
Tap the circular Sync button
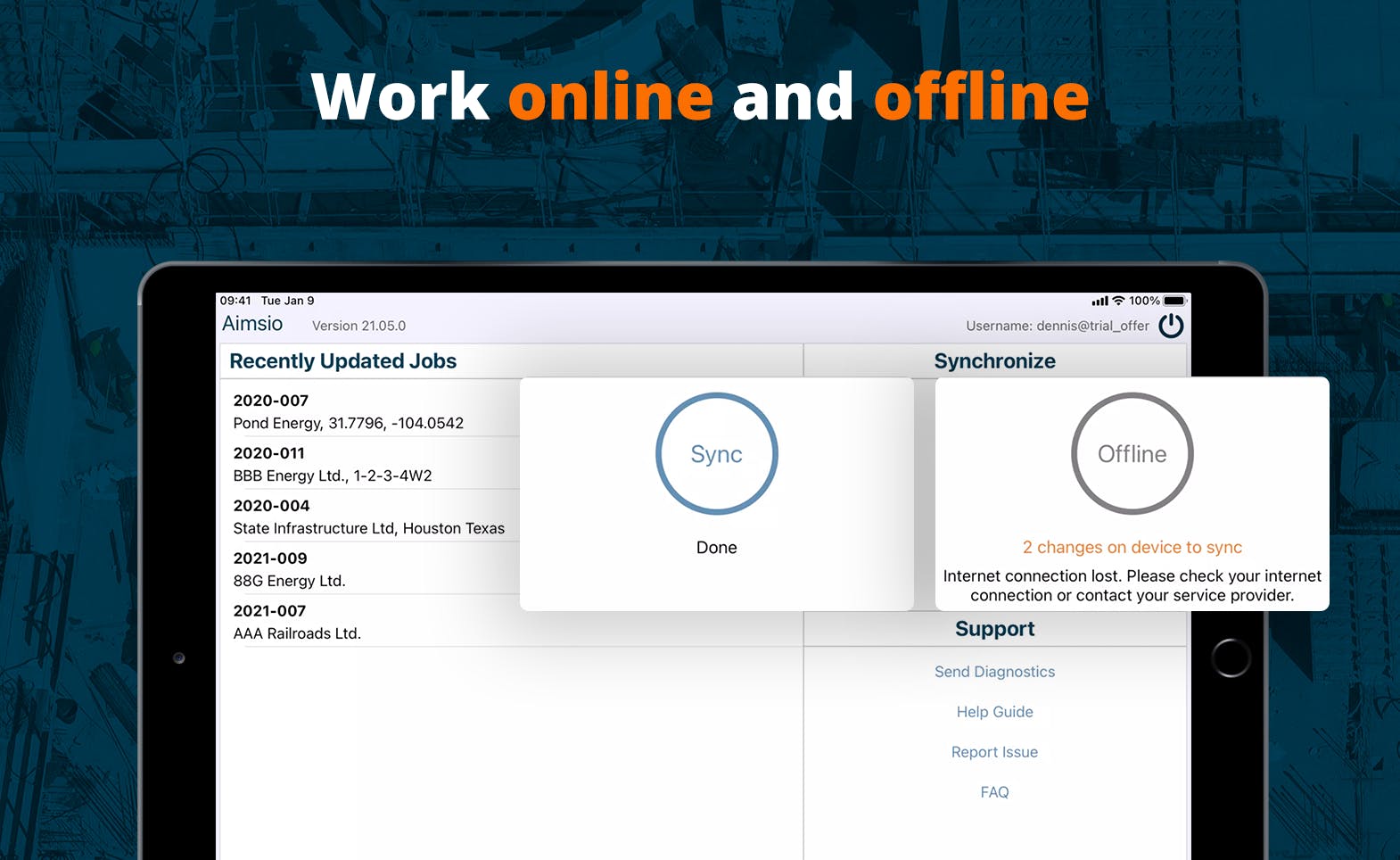(x=717, y=453)
